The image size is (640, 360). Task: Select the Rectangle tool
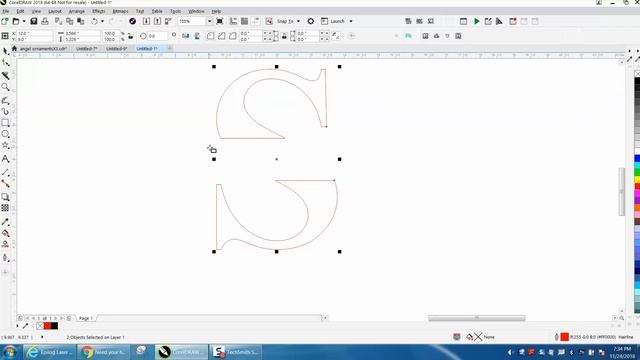(5, 123)
